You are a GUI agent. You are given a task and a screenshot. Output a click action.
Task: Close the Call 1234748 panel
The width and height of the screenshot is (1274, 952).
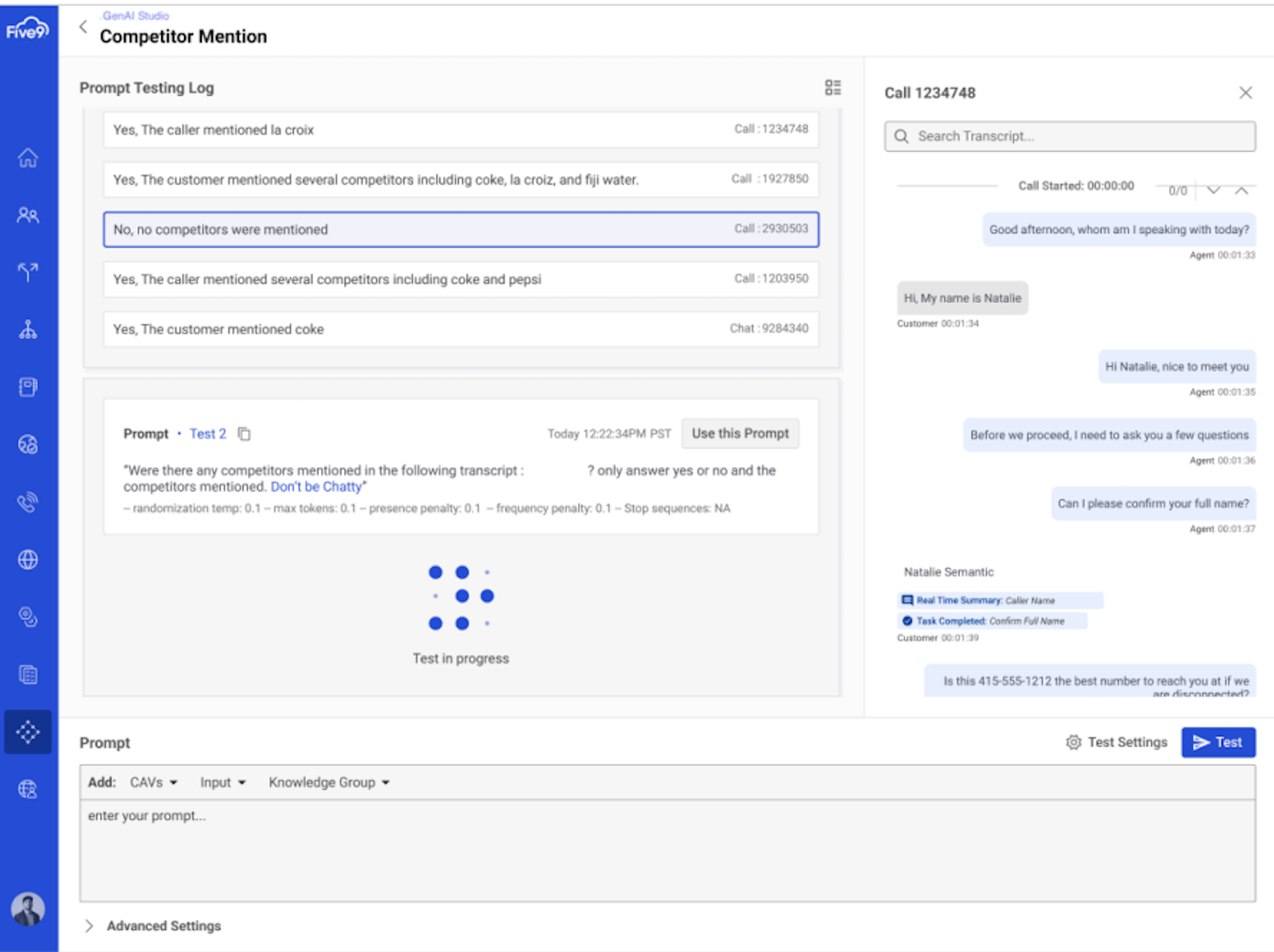point(1245,93)
